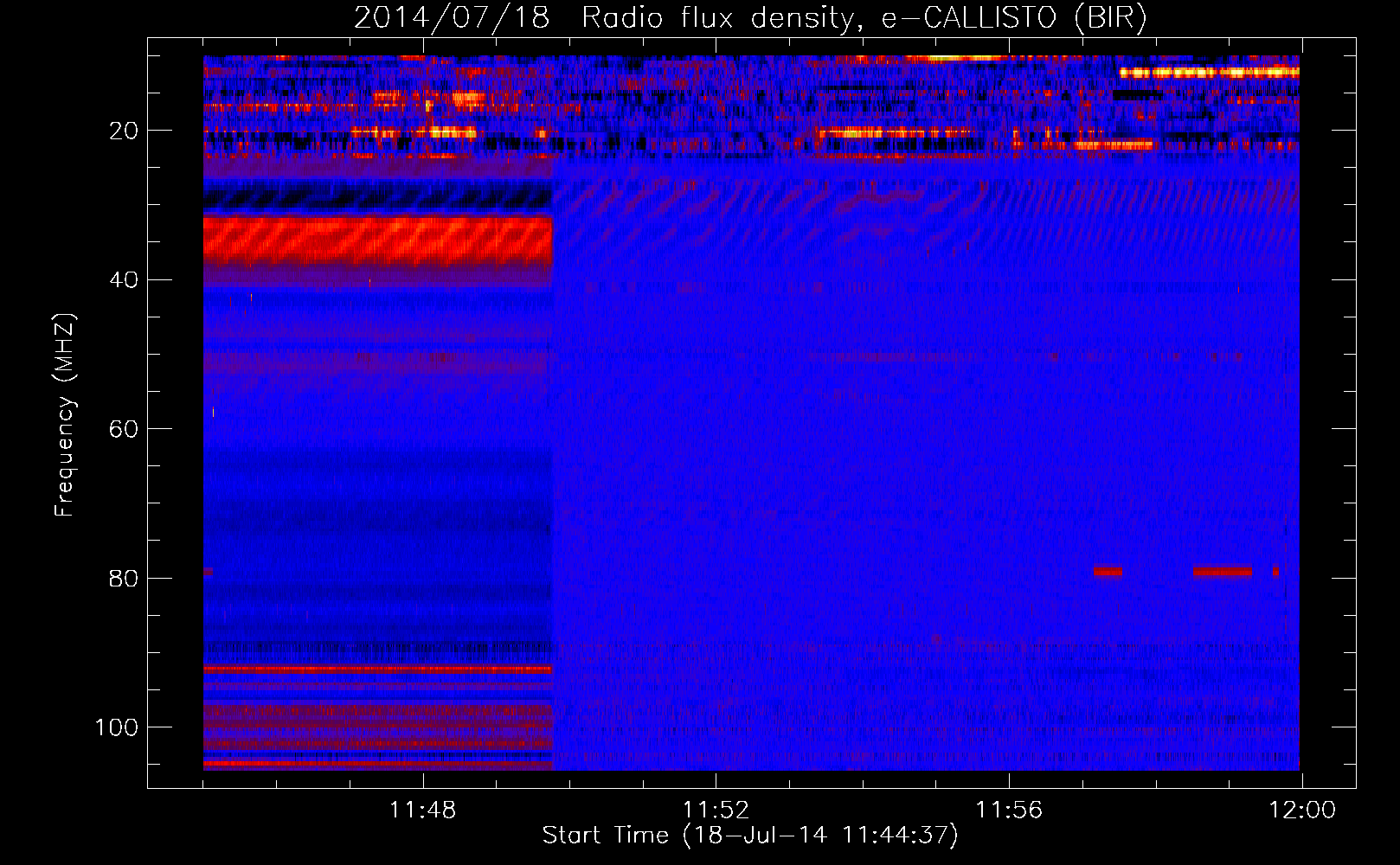Click the 11:52 time tick label
Screen dimensions: 1400x865
click(x=716, y=811)
